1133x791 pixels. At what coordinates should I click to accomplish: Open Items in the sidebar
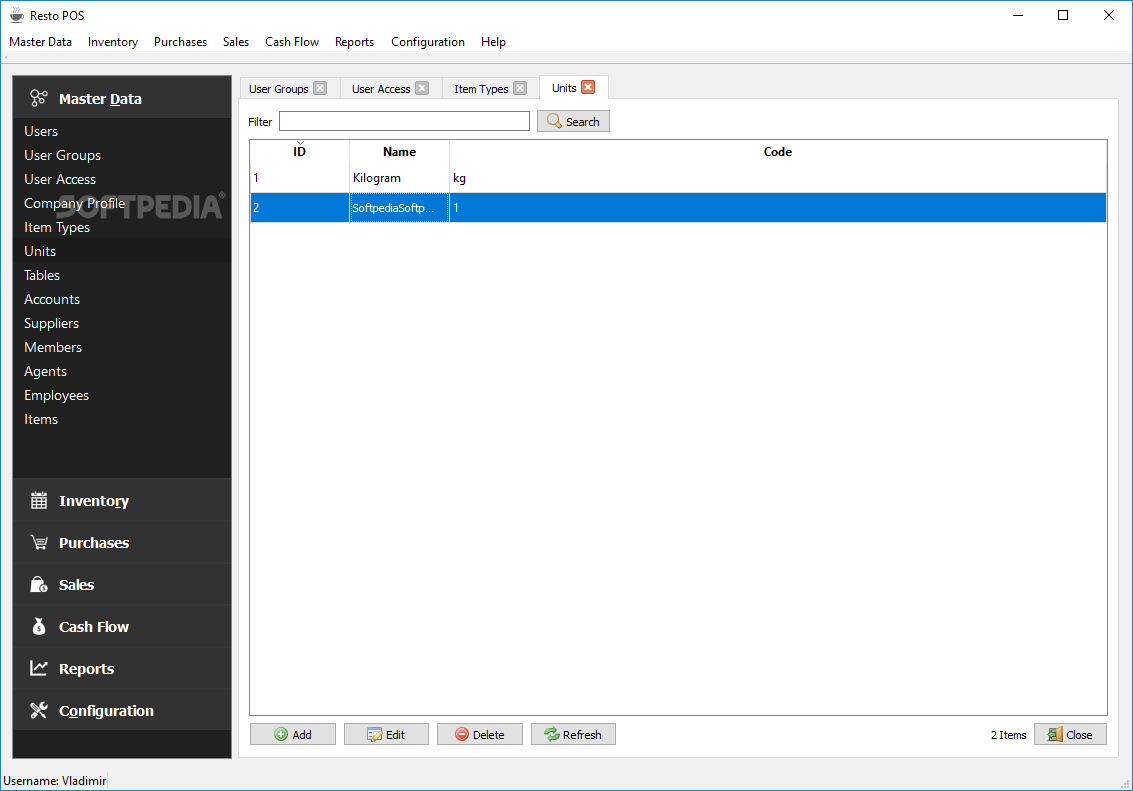coord(41,419)
